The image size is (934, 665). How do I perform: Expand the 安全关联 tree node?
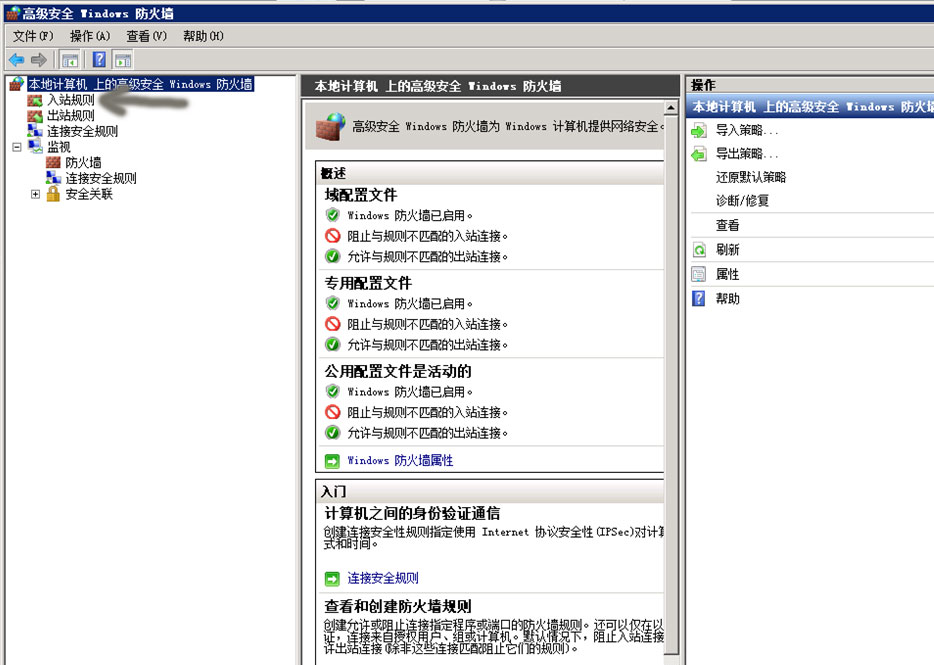click(x=36, y=193)
